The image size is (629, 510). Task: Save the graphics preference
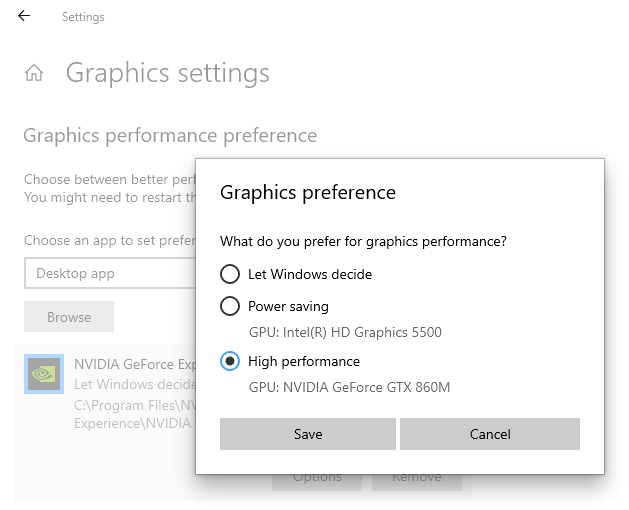click(x=308, y=434)
